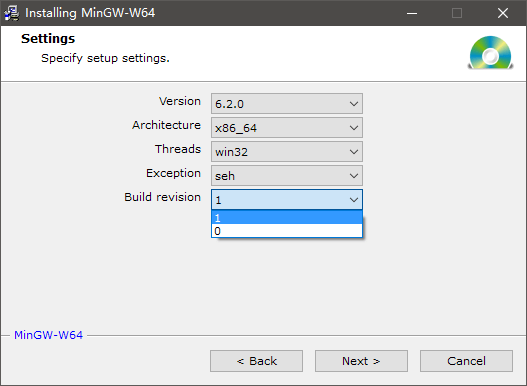Click the Exception label
The width and height of the screenshot is (527, 386).
coord(173,173)
